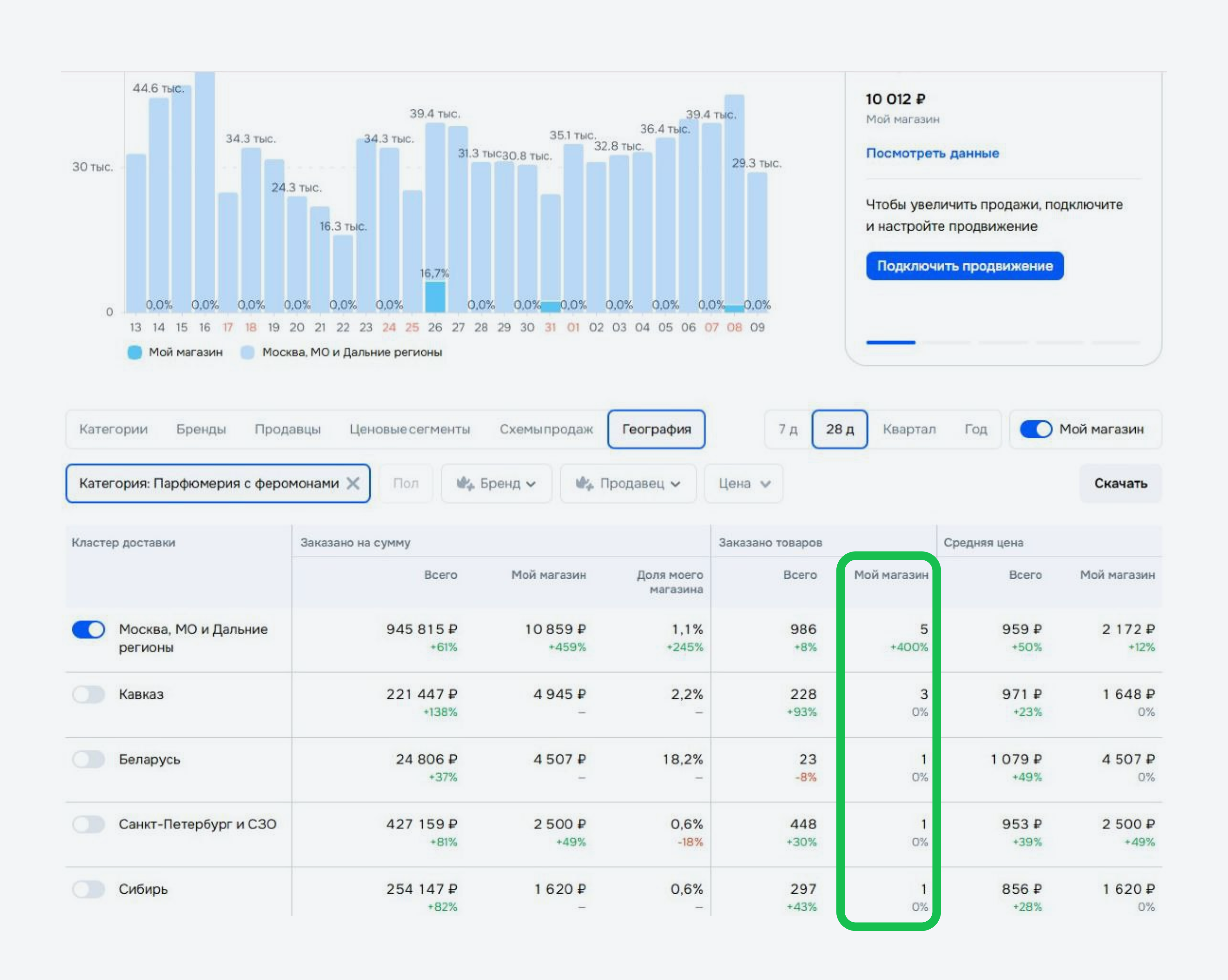1228x980 pixels.
Task: Expand the Цена dropdown filter
Action: click(743, 483)
